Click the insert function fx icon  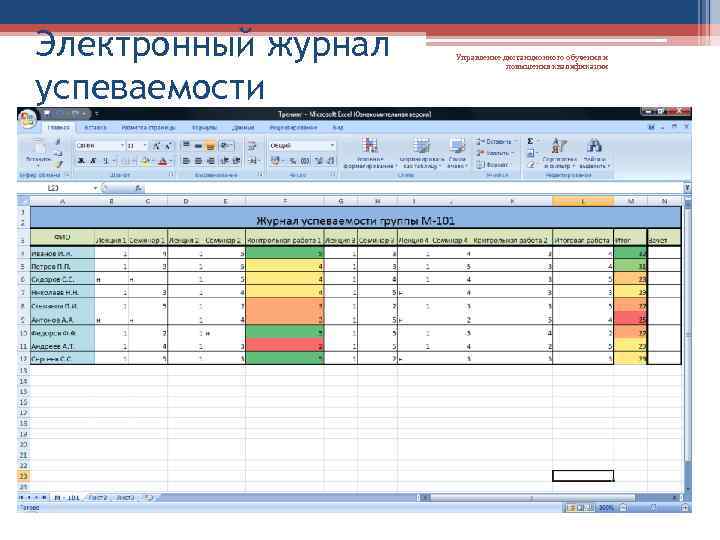[138, 188]
